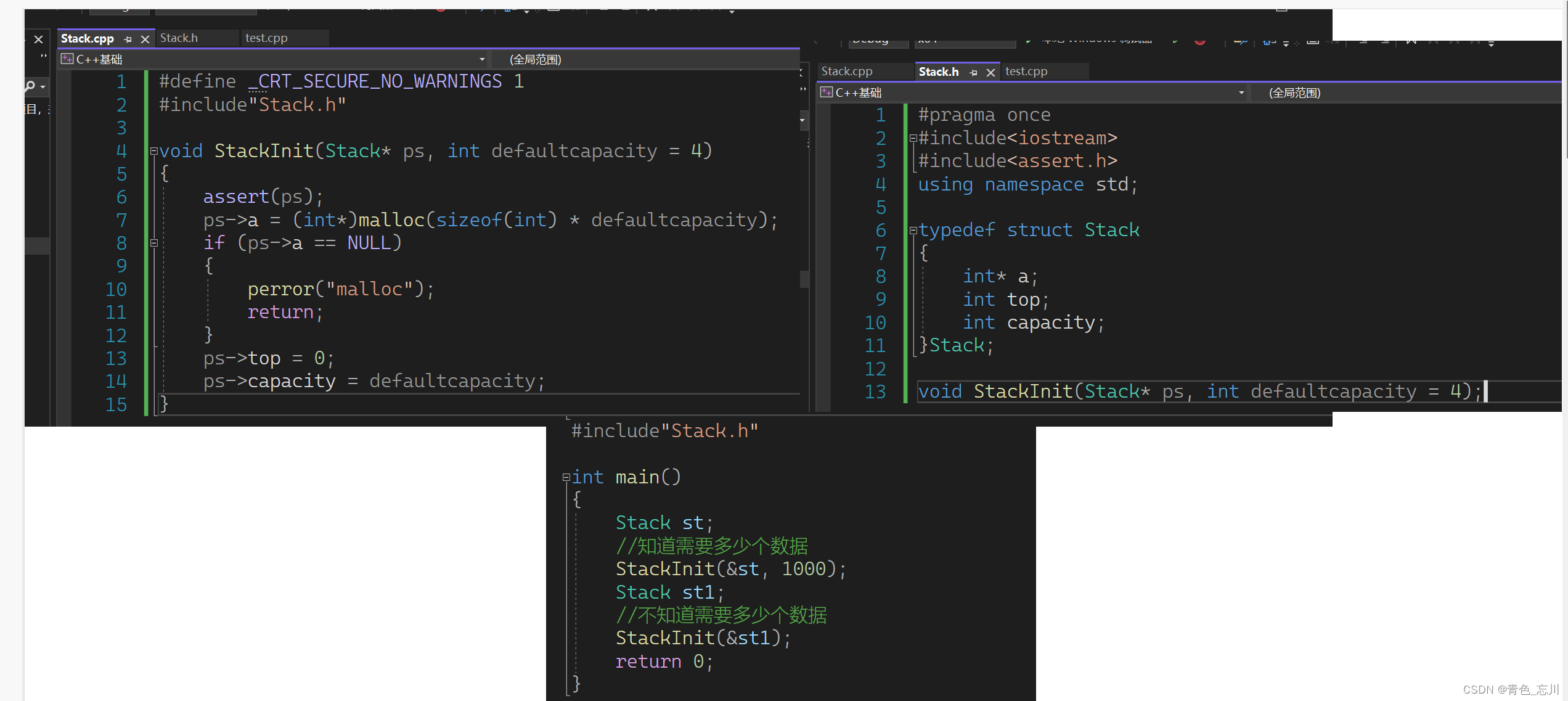
Task: Switch to Stack.h tab in left editor
Action: [x=179, y=38]
